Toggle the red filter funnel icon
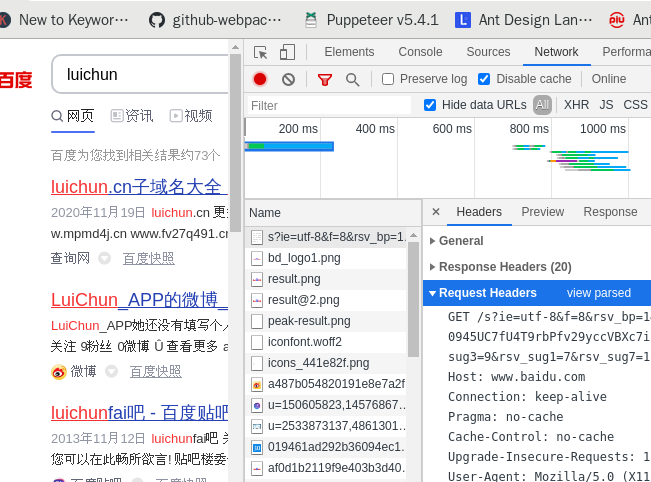This screenshot has height=482, width=651. coord(325,79)
